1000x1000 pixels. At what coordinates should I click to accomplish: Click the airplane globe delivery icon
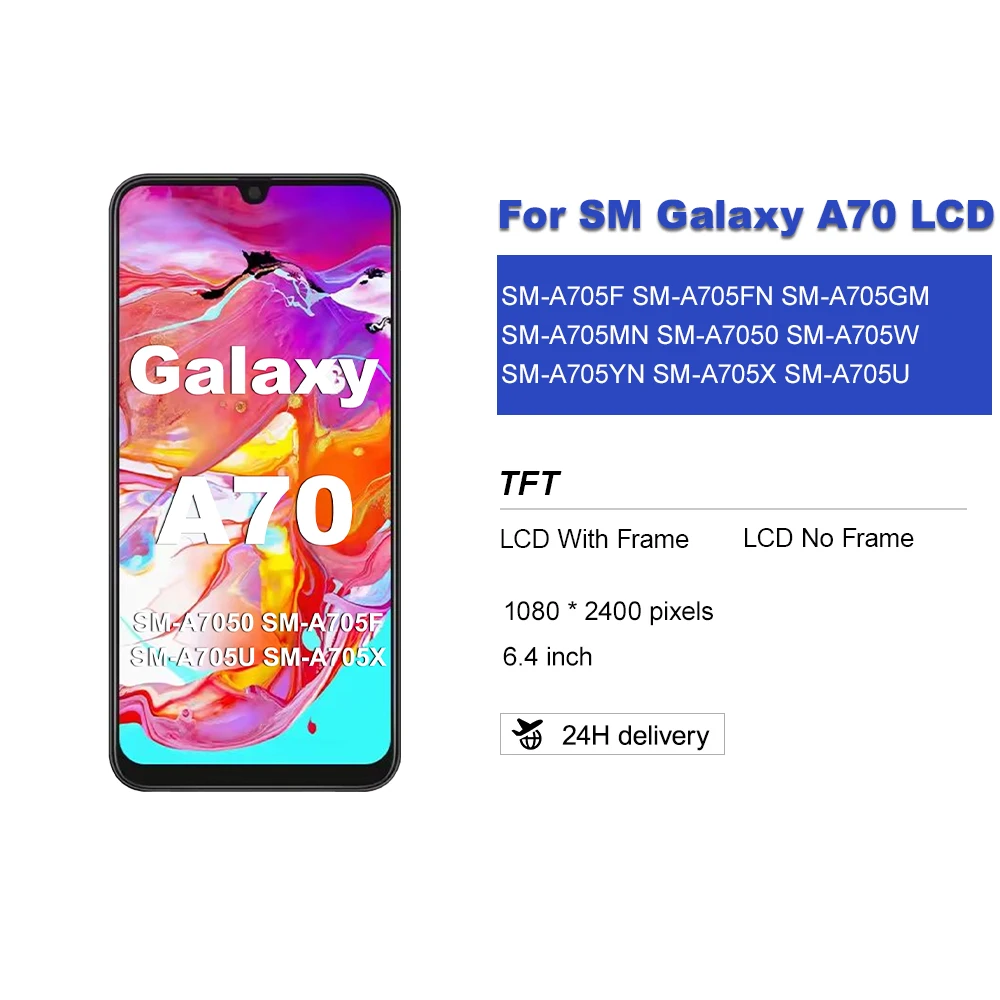(x=527, y=734)
